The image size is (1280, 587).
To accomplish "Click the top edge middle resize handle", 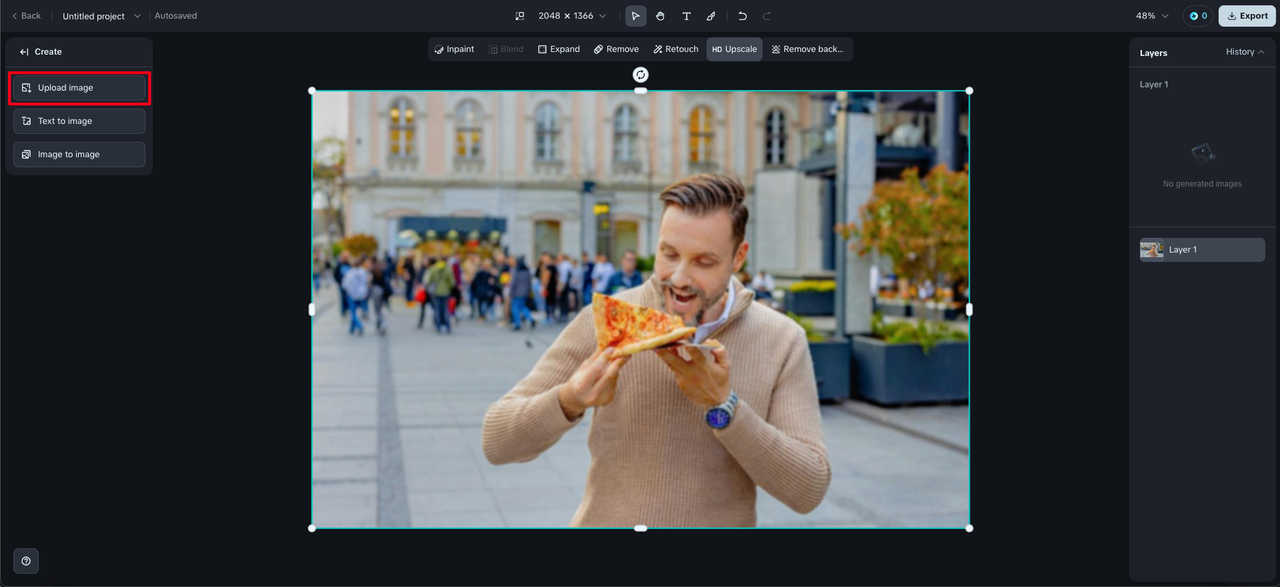I will (641, 91).
